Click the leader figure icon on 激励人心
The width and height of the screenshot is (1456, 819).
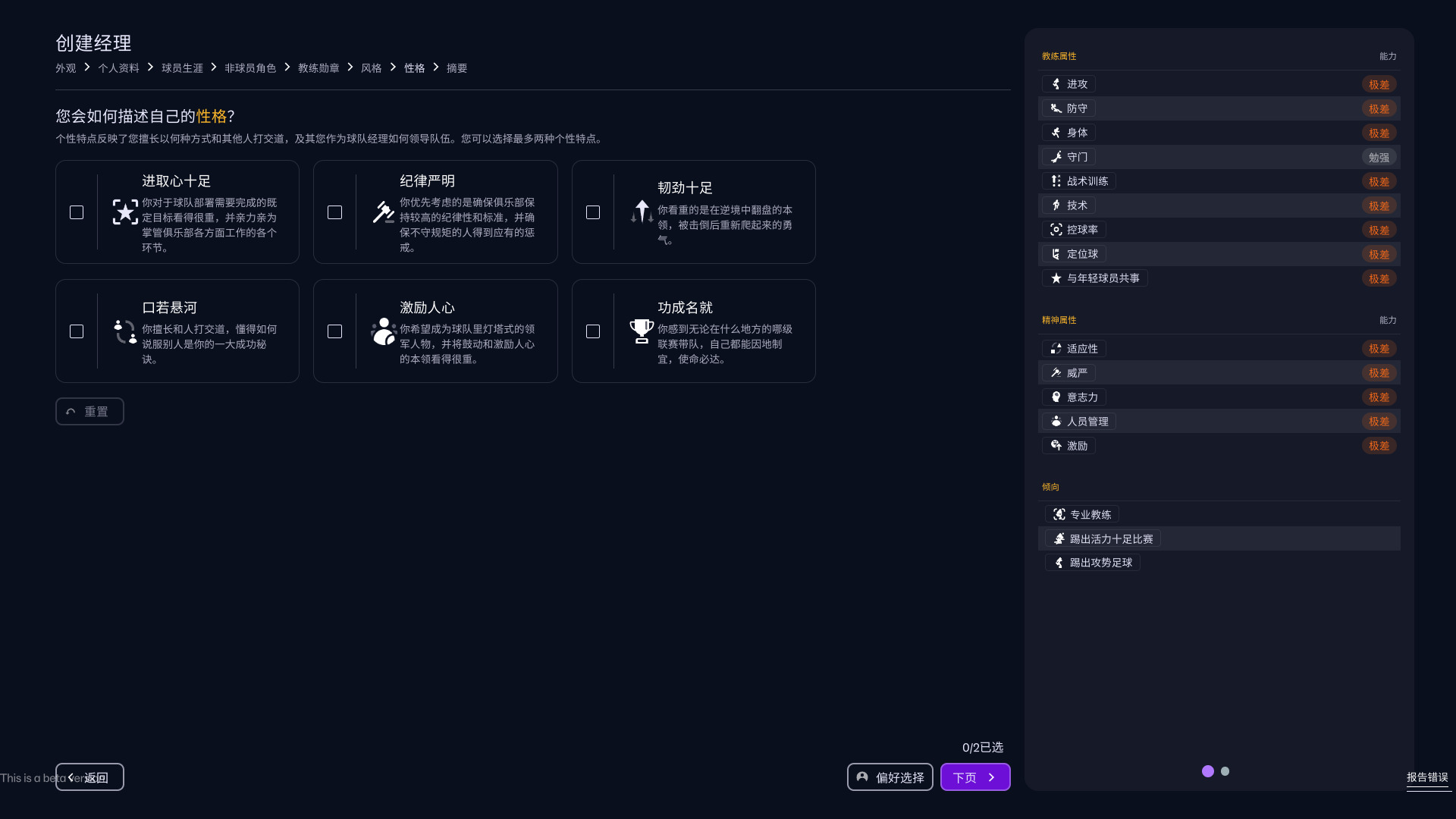pyautogui.click(x=383, y=331)
